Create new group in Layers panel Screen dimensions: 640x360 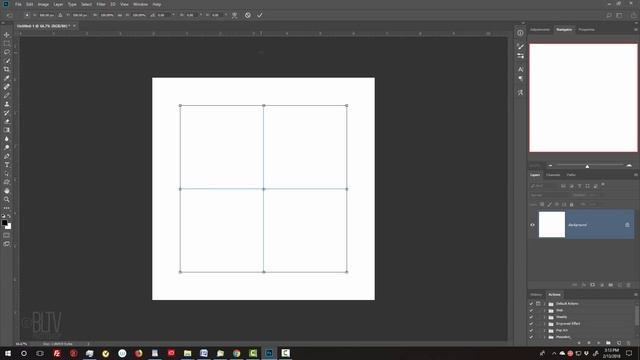[611, 285]
